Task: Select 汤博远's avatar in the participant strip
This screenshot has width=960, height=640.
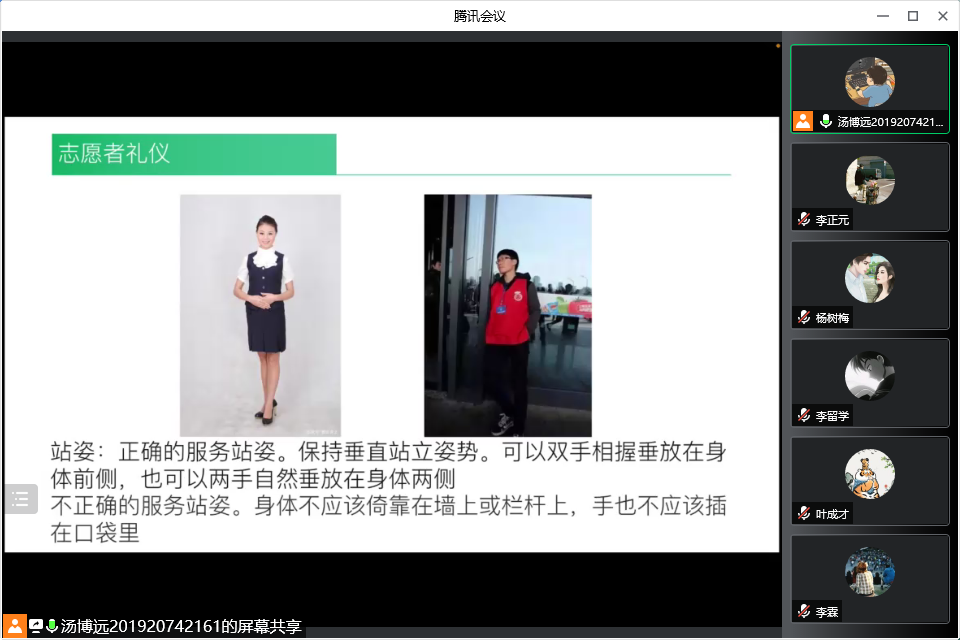Action: (869, 82)
